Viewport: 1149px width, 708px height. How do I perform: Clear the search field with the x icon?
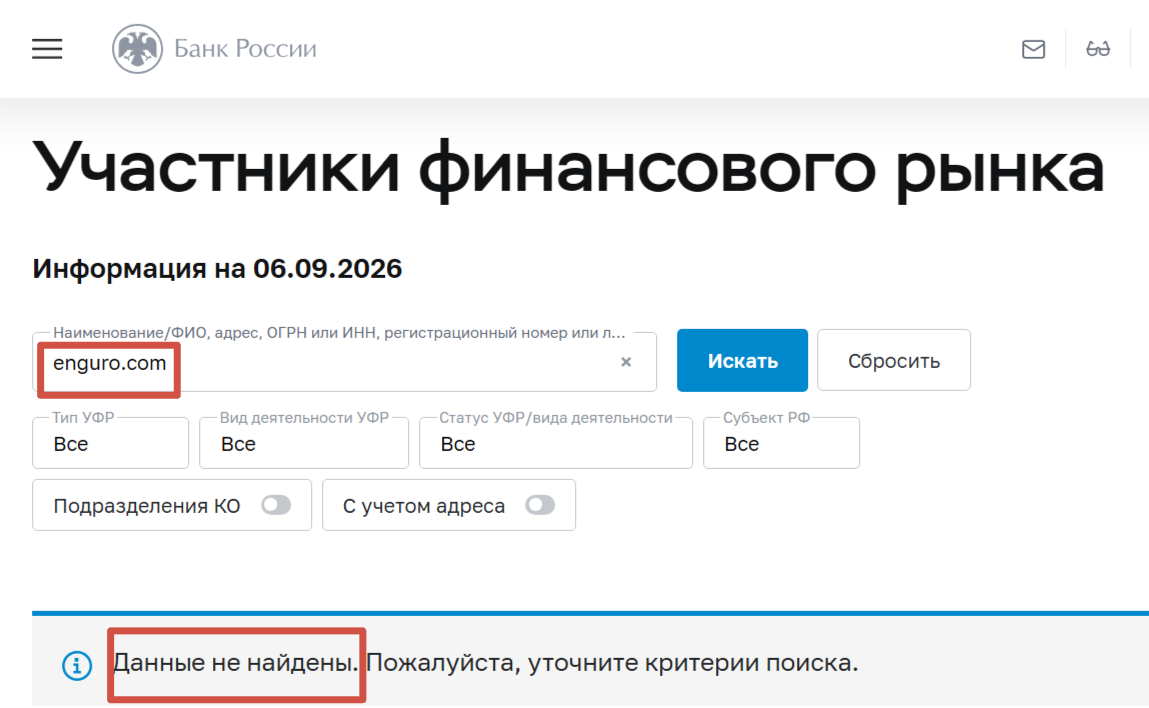tap(626, 361)
